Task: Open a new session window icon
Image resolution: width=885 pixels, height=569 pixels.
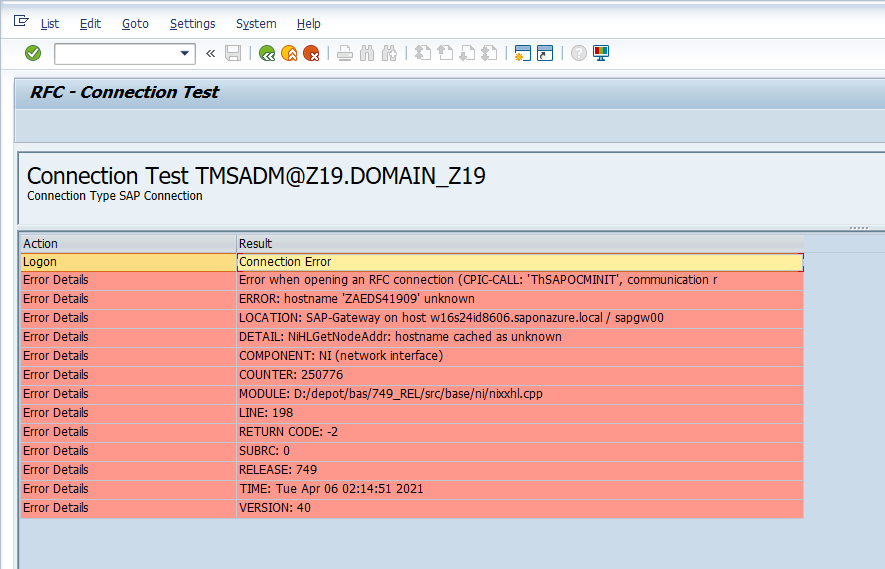Action: (522, 53)
